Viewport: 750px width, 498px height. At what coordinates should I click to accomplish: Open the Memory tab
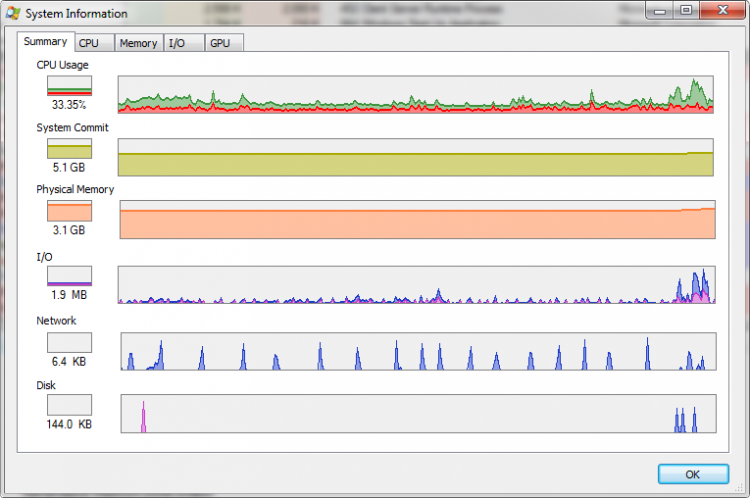tap(139, 43)
